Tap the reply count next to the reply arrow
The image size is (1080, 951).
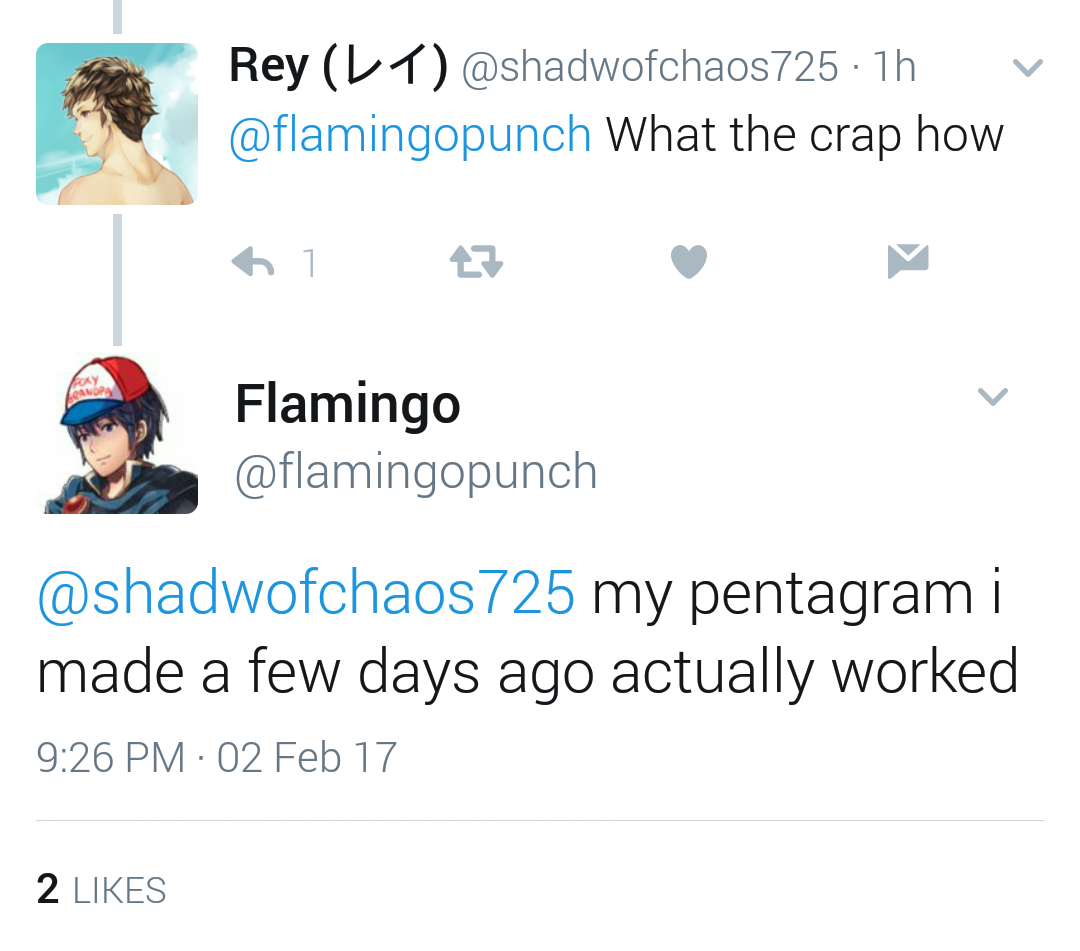click(x=309, y=263)
